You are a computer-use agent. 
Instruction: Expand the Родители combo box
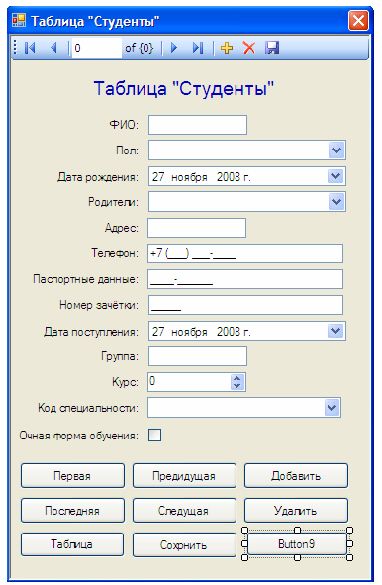pos(336,202)
